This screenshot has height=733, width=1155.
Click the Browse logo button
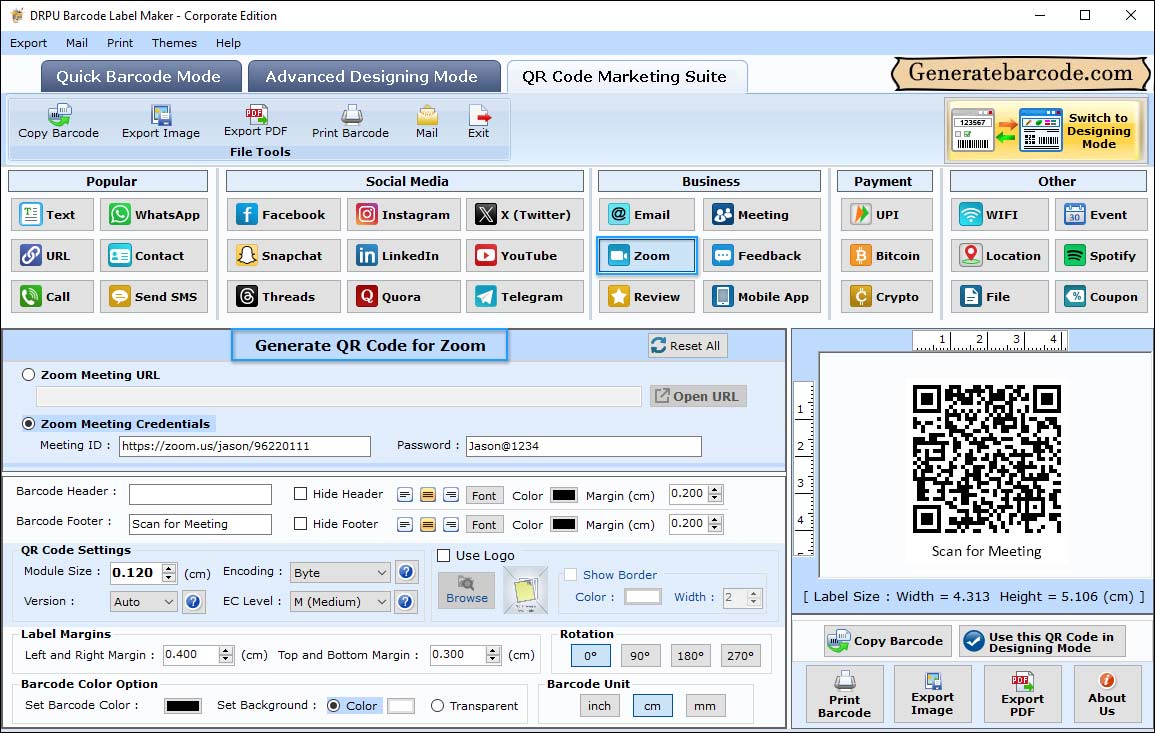pyautogui.click(x=466, y=591)
